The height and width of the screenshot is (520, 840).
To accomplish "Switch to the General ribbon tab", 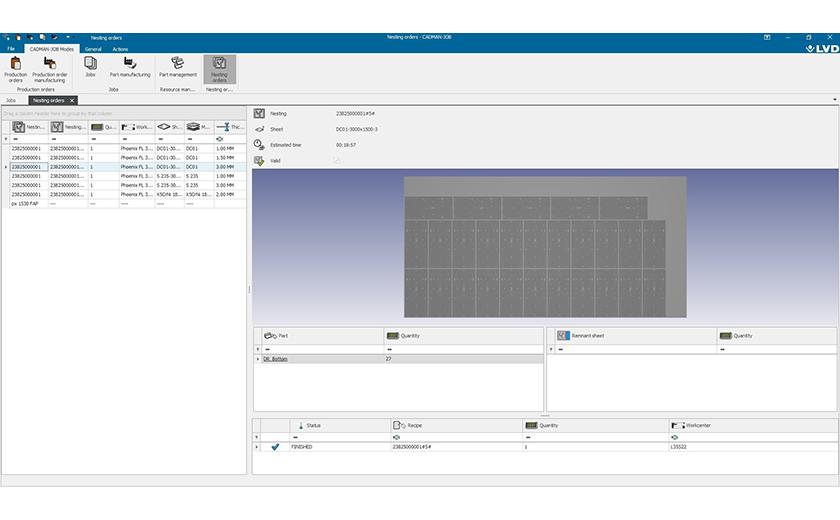I will [x=93, y=48].
